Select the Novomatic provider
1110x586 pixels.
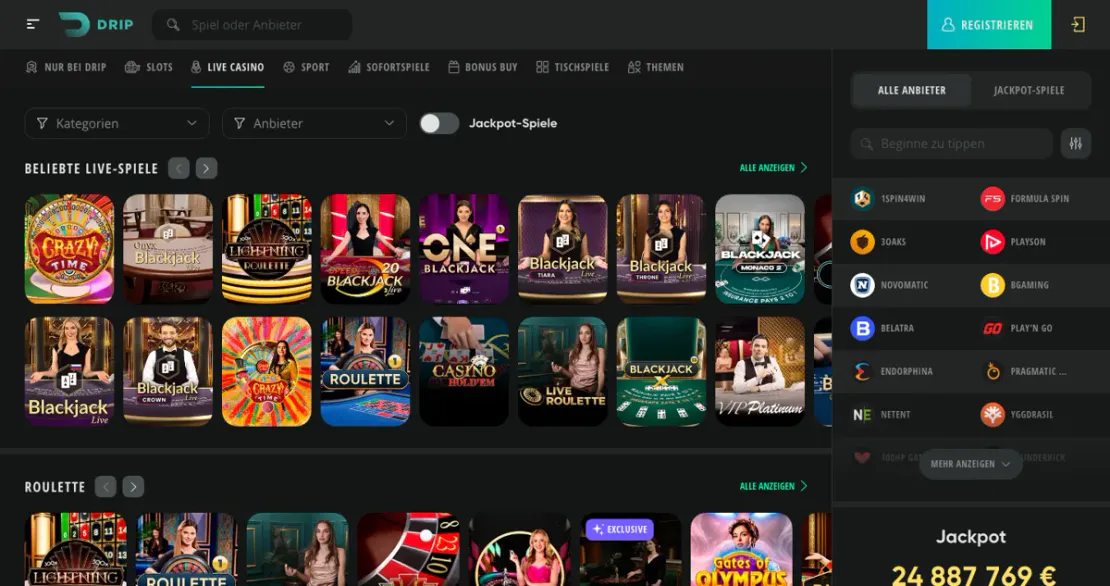pos(891,285)
